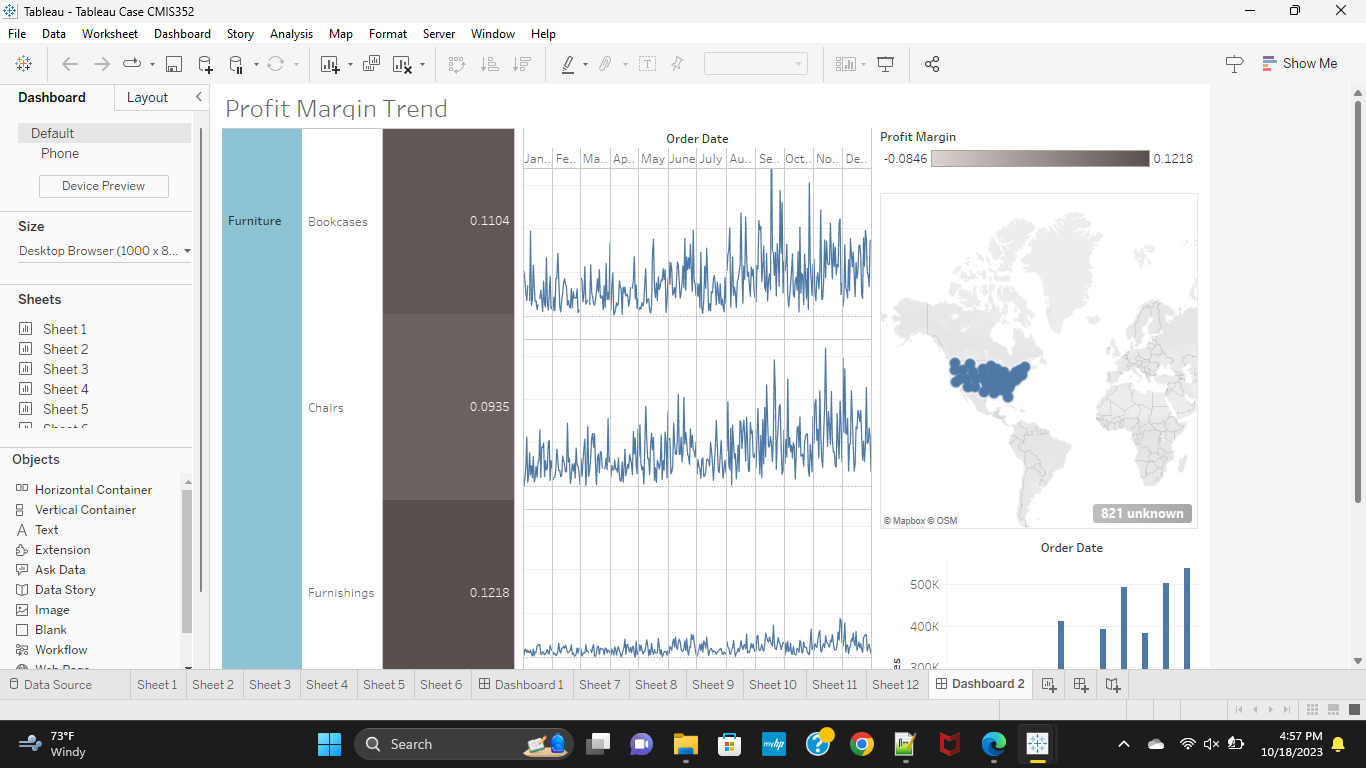Click the Profit Margin color legend gradient

[1039, 158]
